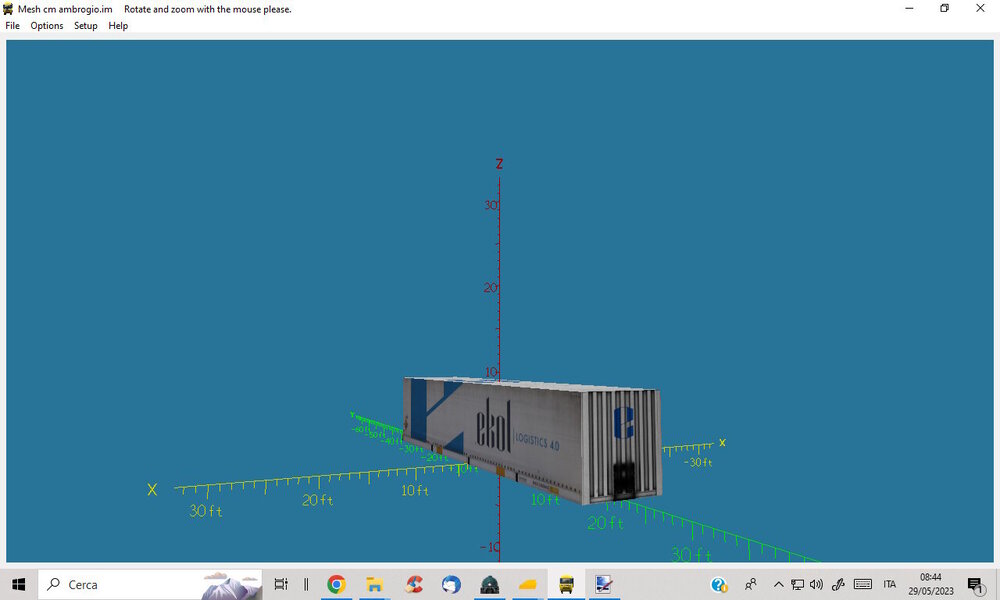Open clock showing 08:44

coord(930,584)
